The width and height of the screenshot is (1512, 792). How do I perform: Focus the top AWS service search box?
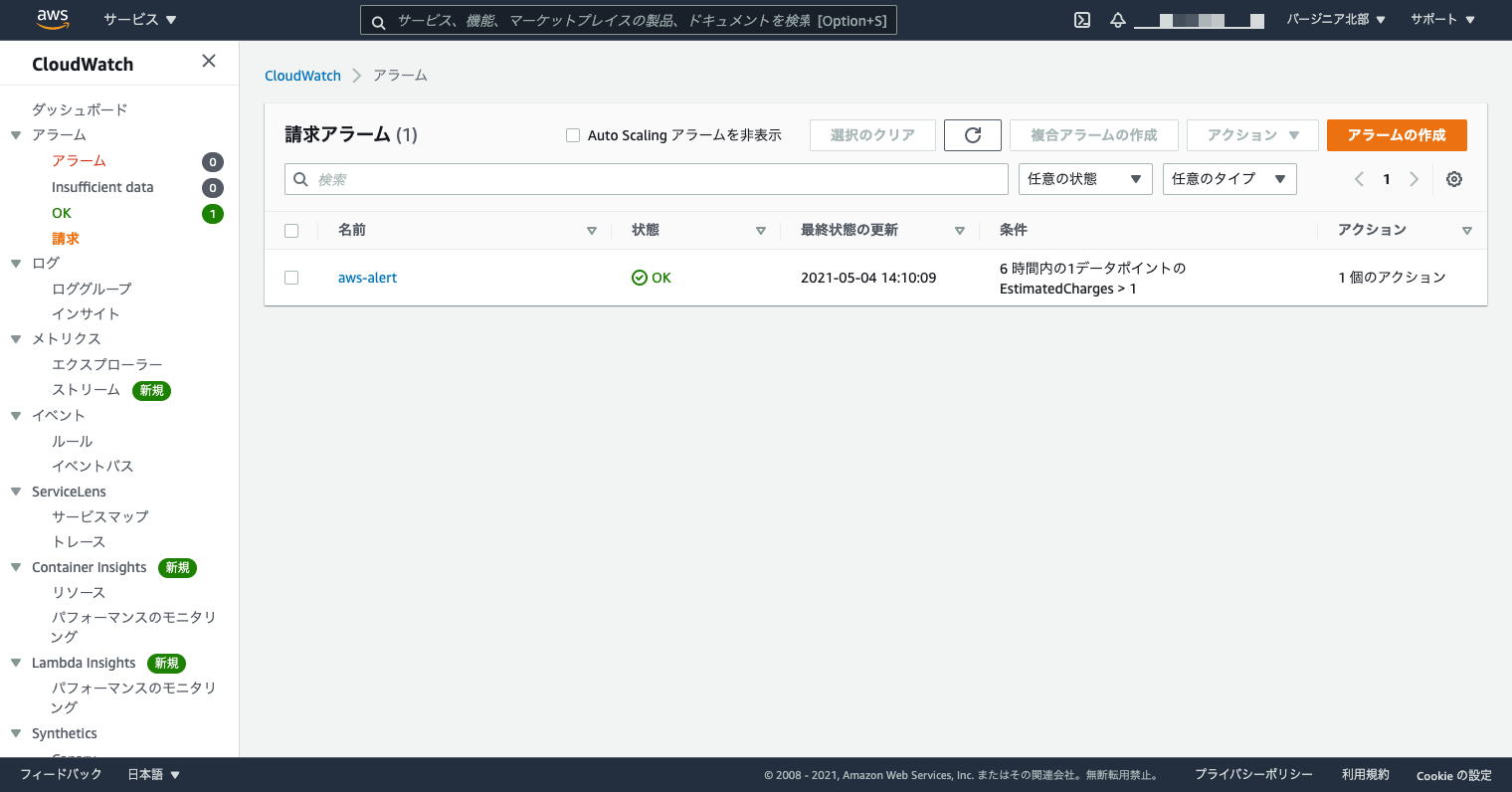tap(629, 20)
